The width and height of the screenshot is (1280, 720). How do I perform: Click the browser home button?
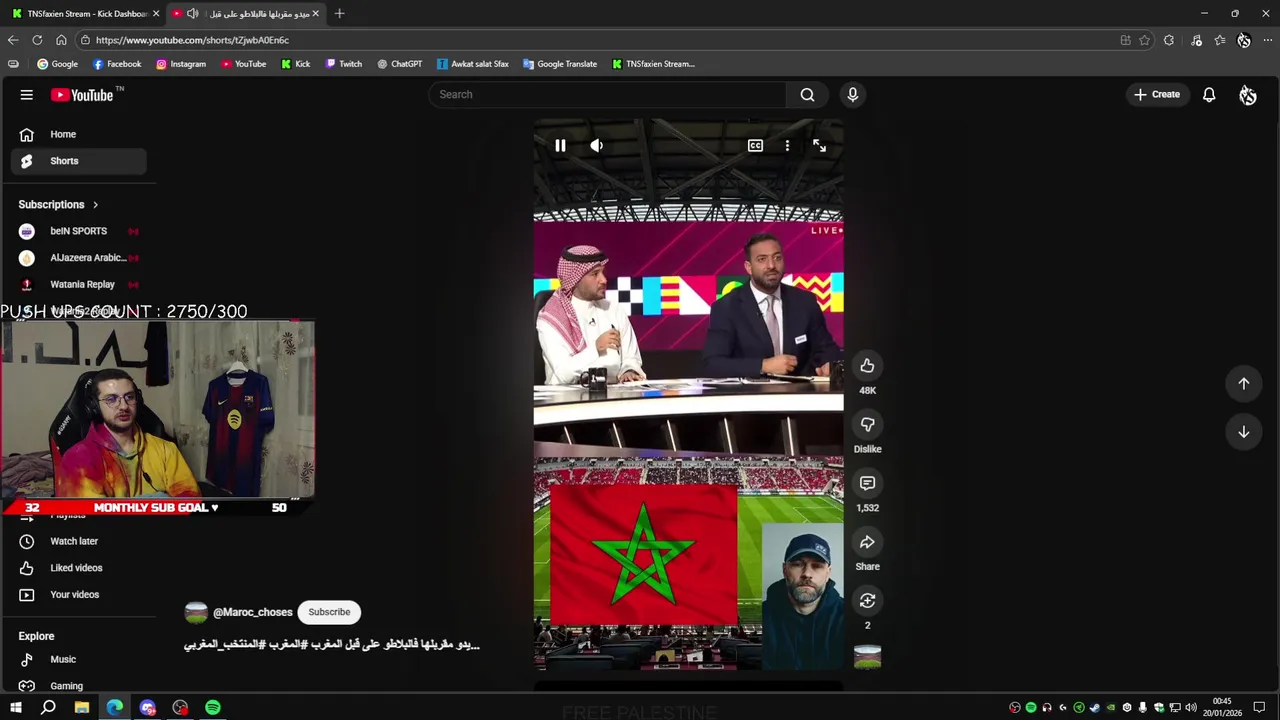tap(61, 40)
